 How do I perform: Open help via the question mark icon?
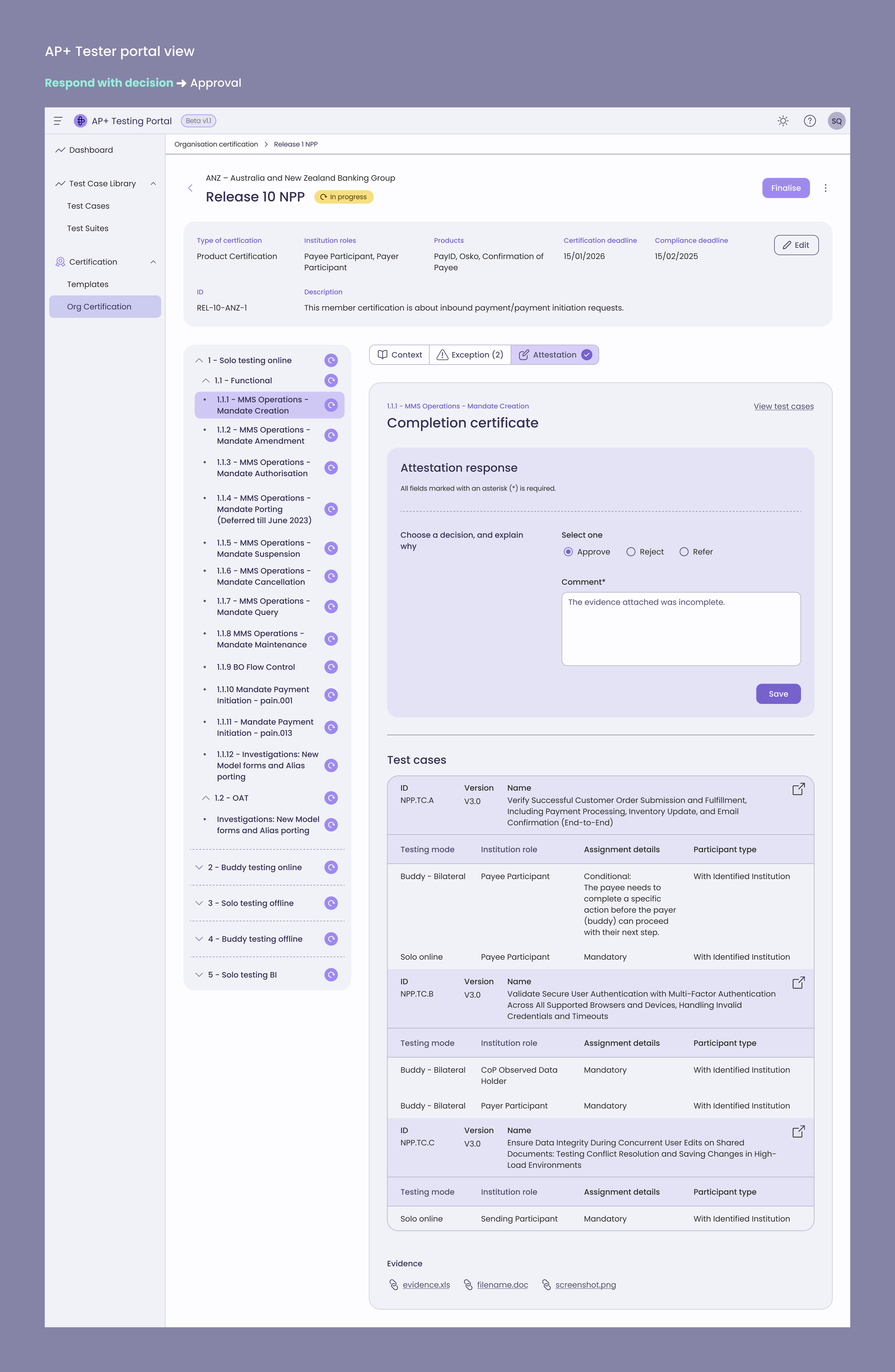810,120
